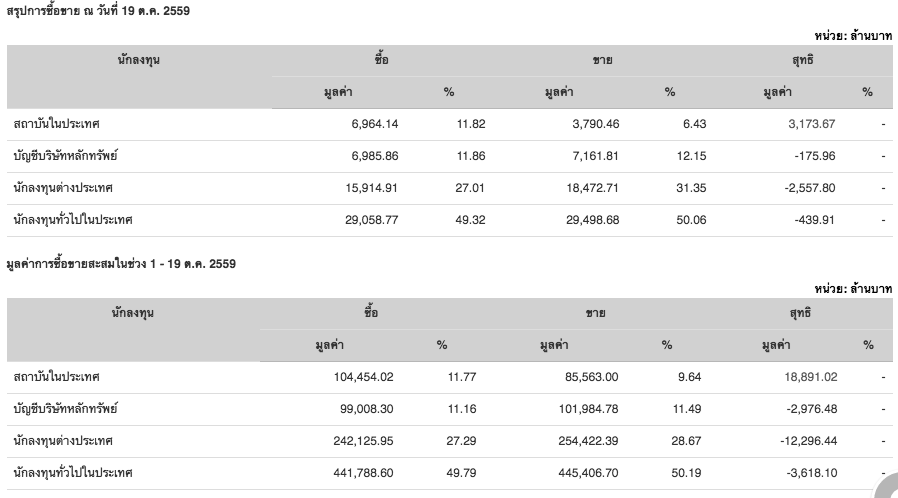Click the 242,125.95 cumulative buy value

[363, 441]
